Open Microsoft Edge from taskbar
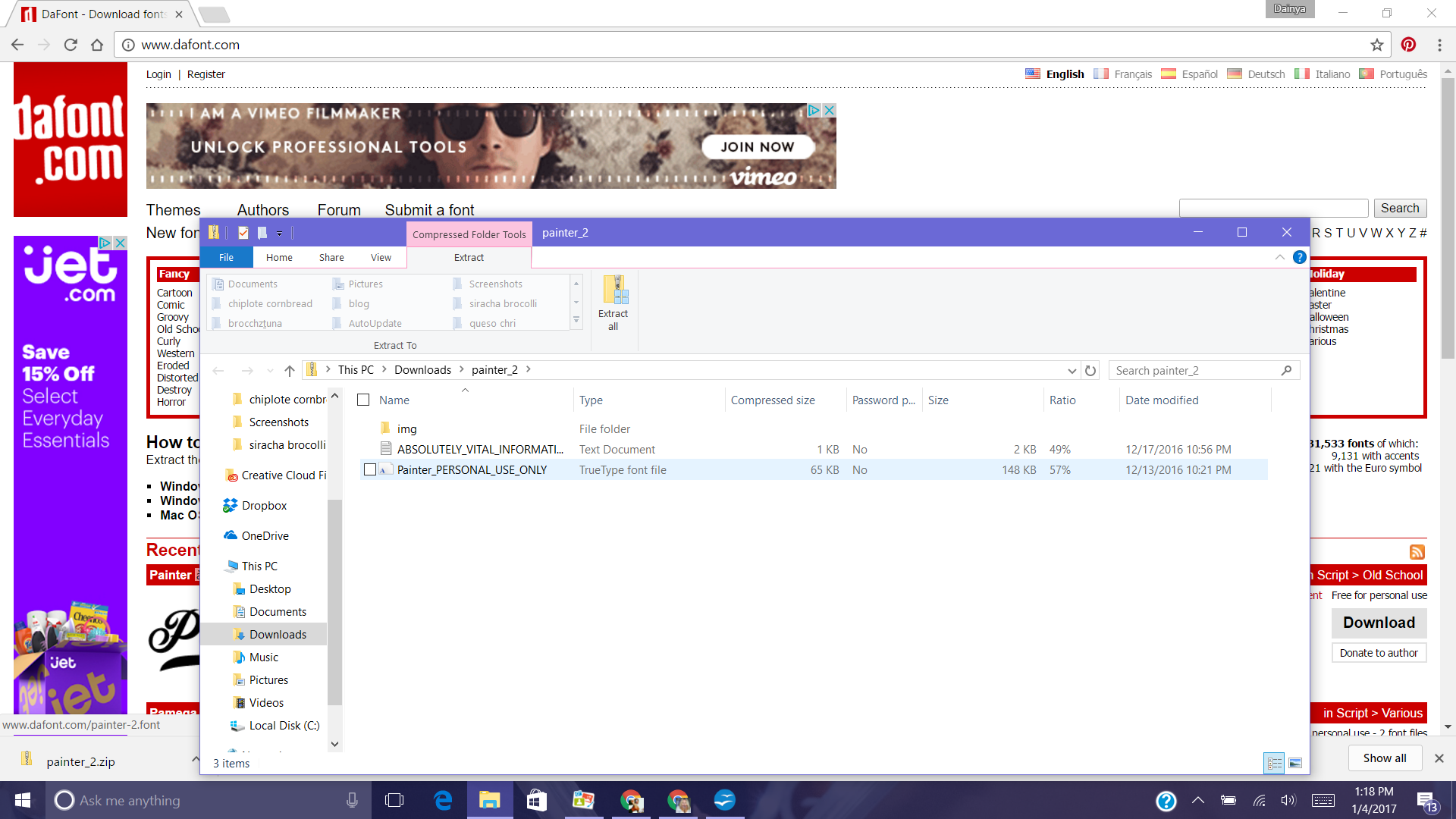The height and width of the screenshot is (819, 1456). [443, 800]
